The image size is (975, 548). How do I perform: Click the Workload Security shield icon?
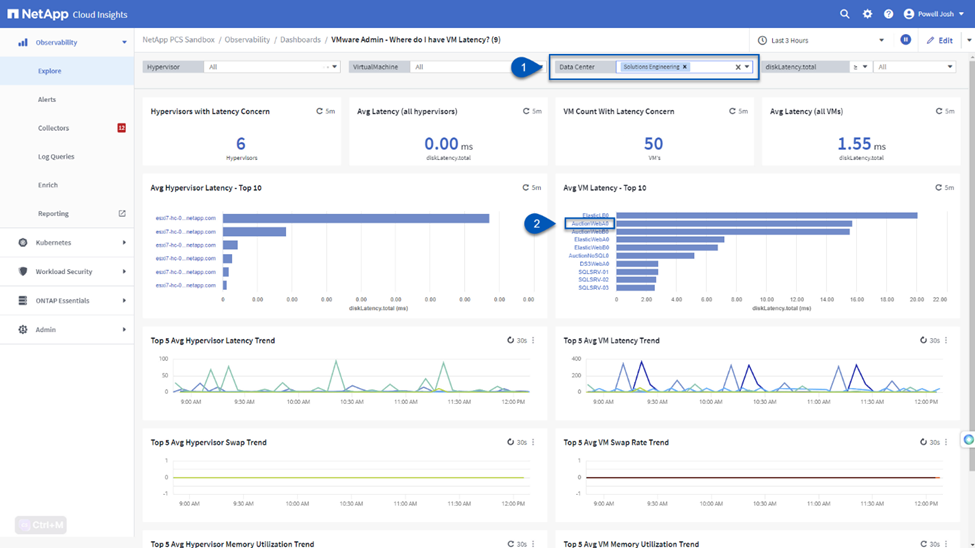[23, 272]
